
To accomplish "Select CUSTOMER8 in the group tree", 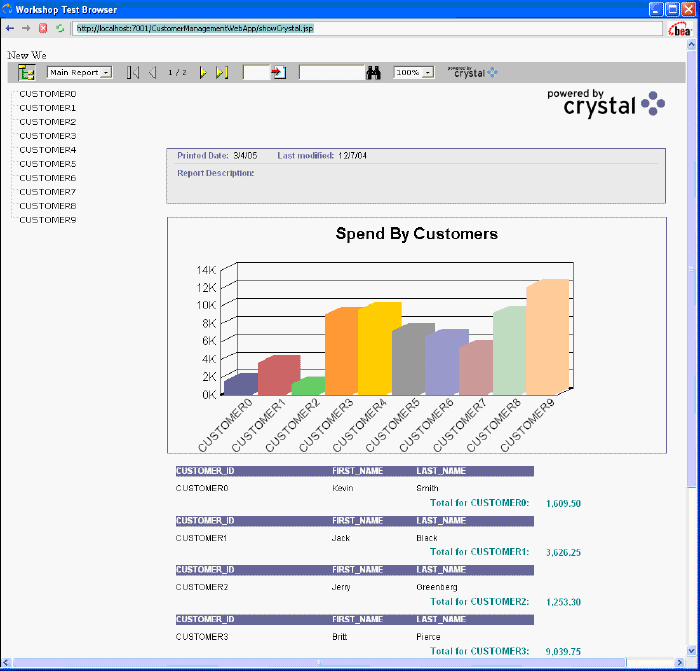I will point(48,206).
